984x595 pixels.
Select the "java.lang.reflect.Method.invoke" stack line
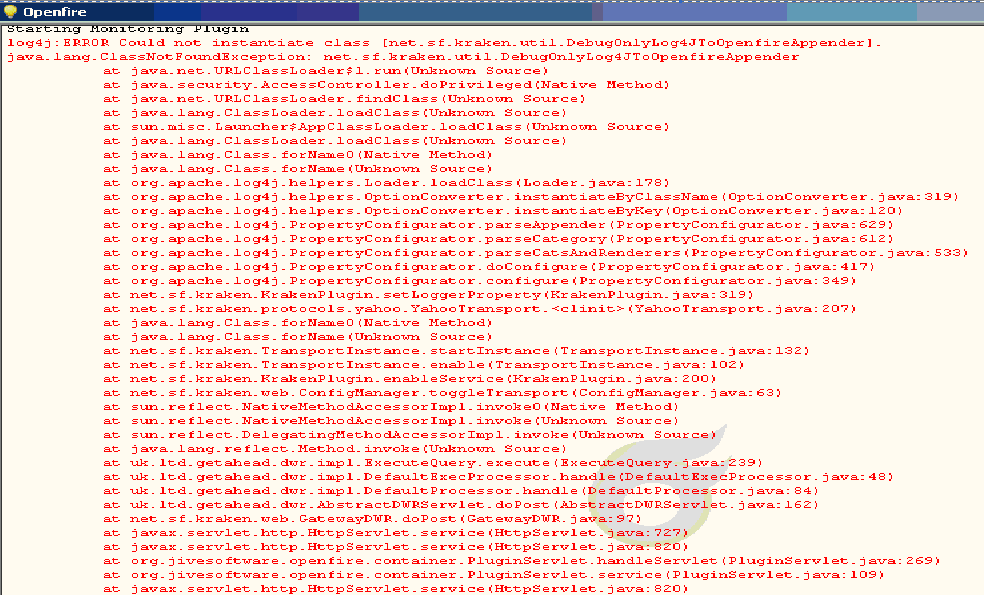(x=335, y=449)
